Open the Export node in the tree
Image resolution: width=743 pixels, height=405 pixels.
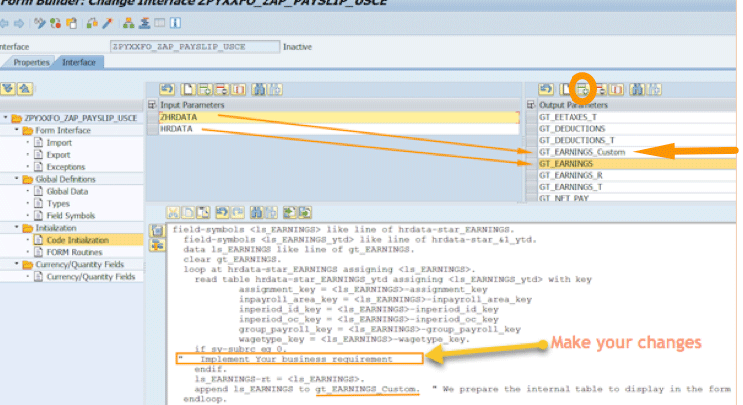click(58, 155)
